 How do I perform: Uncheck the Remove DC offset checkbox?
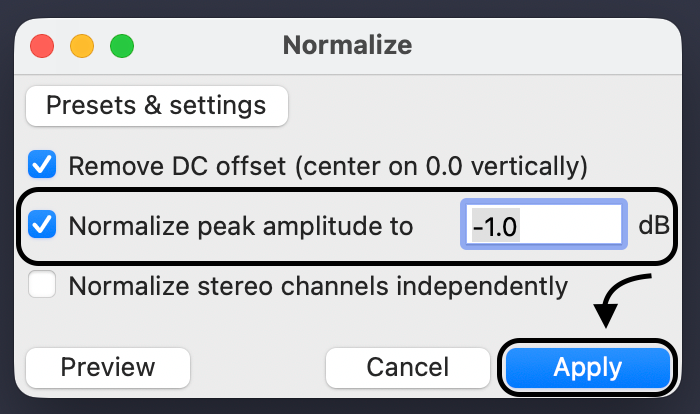click(42, 164)
